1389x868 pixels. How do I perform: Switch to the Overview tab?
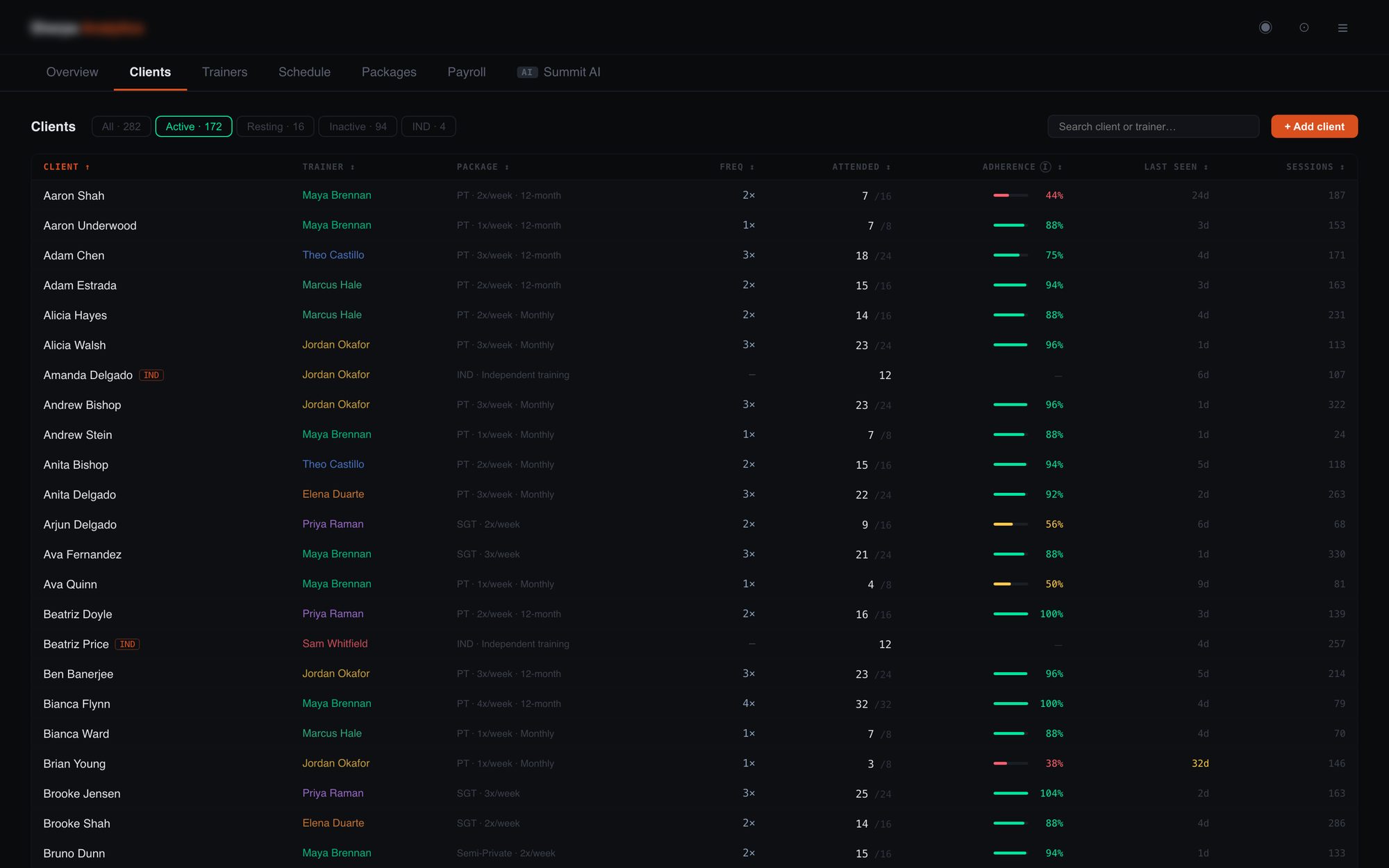(x=72, y=72)
